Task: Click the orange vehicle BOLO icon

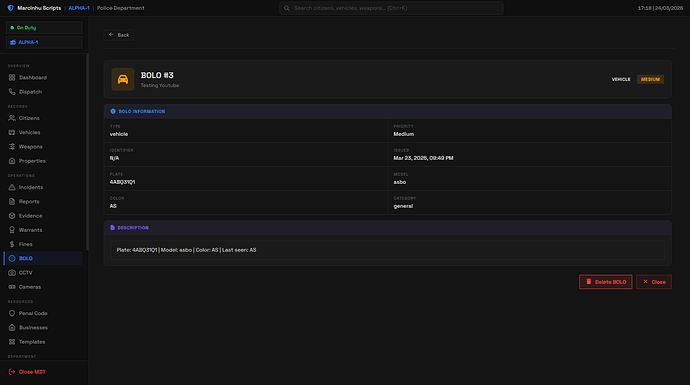Action: pos(123,79)
